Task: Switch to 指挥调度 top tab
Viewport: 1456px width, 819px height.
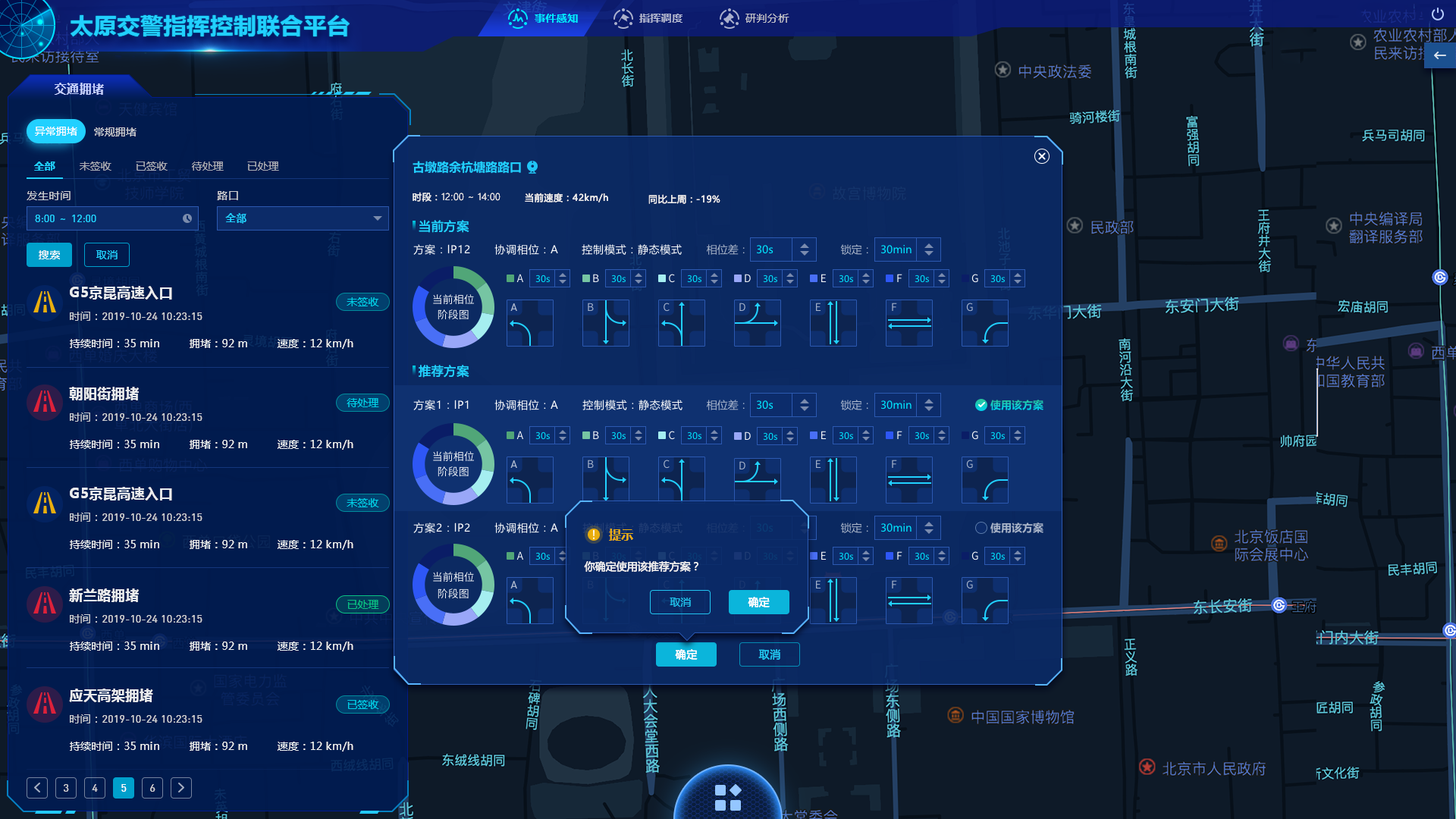Action: (648, 18)
